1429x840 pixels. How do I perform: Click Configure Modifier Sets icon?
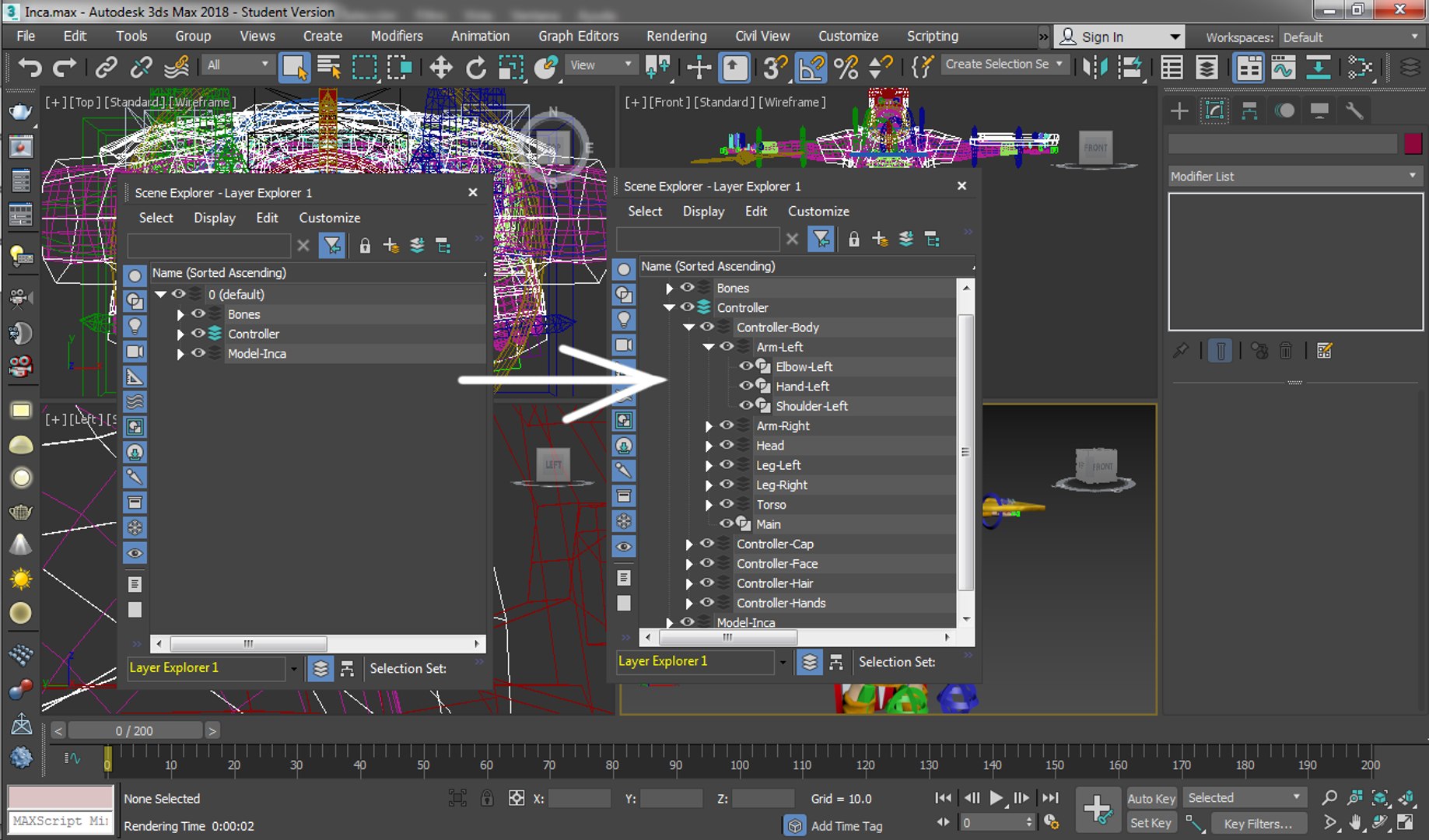pos(1324,351)
